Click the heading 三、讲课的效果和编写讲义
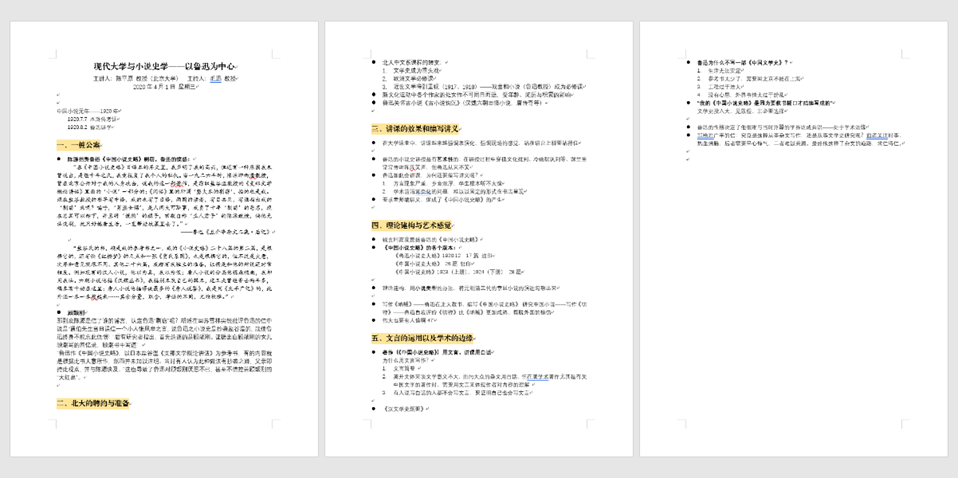The image size is (958, 478). 415,129
